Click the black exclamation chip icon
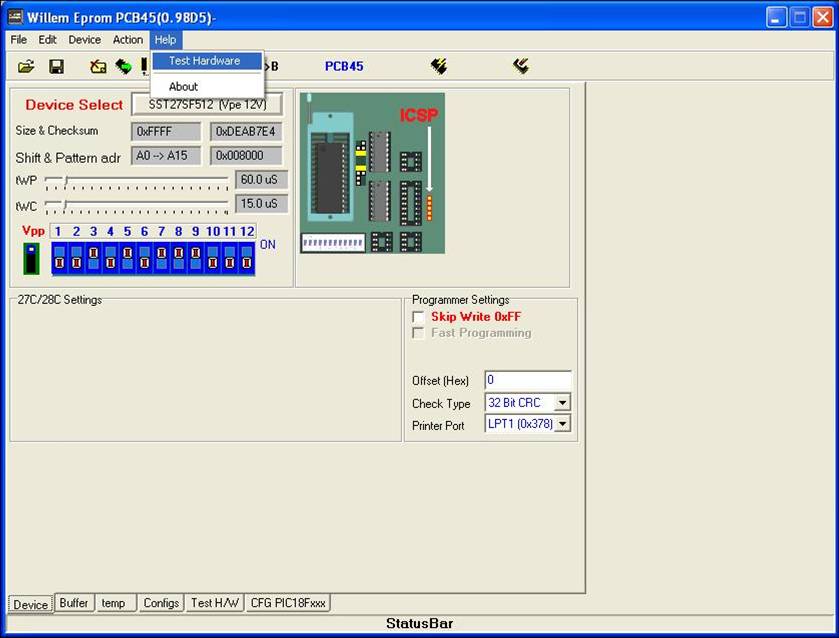The image size is (839, 638). [144, 66]
